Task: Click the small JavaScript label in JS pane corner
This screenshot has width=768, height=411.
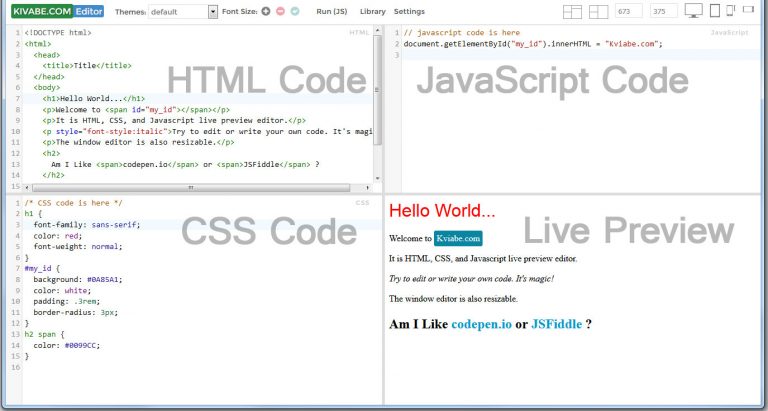Action: (729, 33)
